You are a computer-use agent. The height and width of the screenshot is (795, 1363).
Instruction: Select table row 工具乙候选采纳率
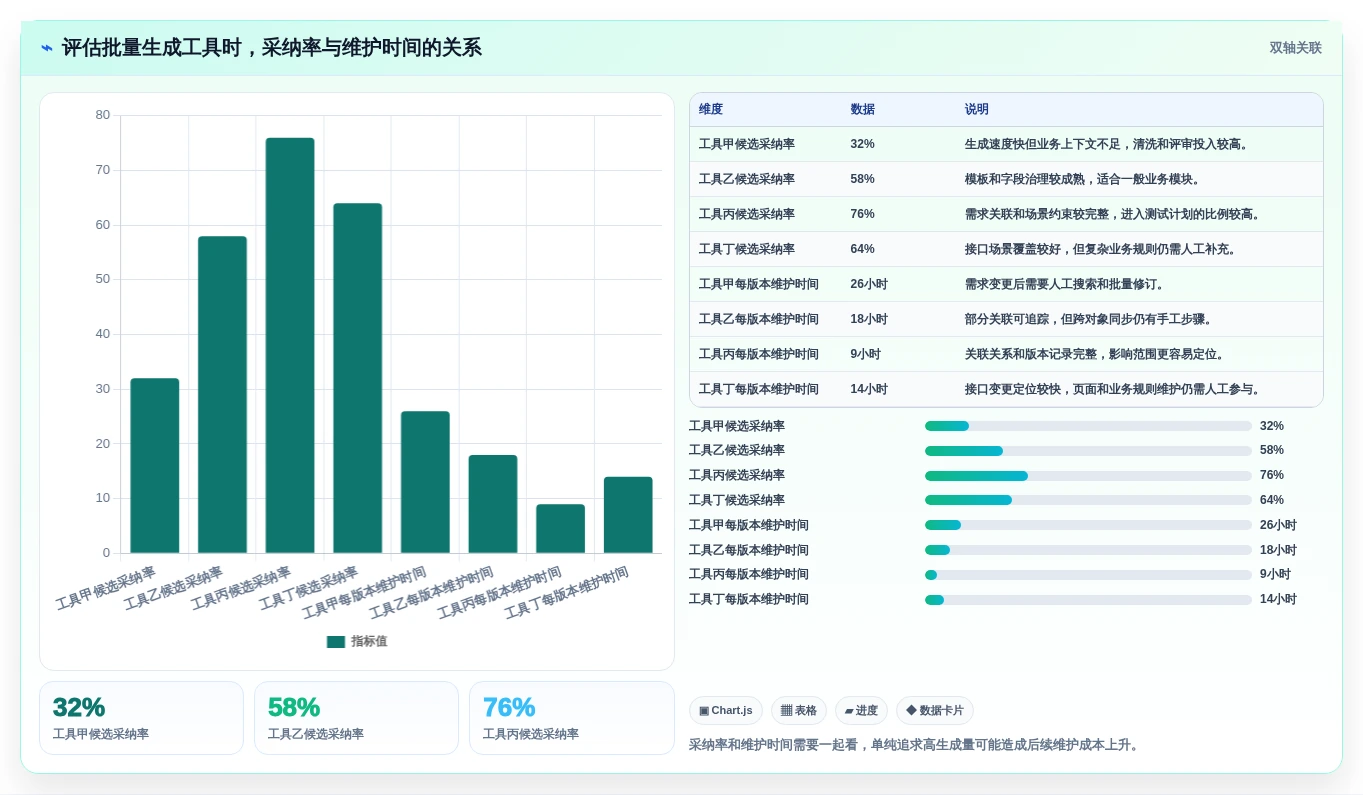click(1006, 180)
